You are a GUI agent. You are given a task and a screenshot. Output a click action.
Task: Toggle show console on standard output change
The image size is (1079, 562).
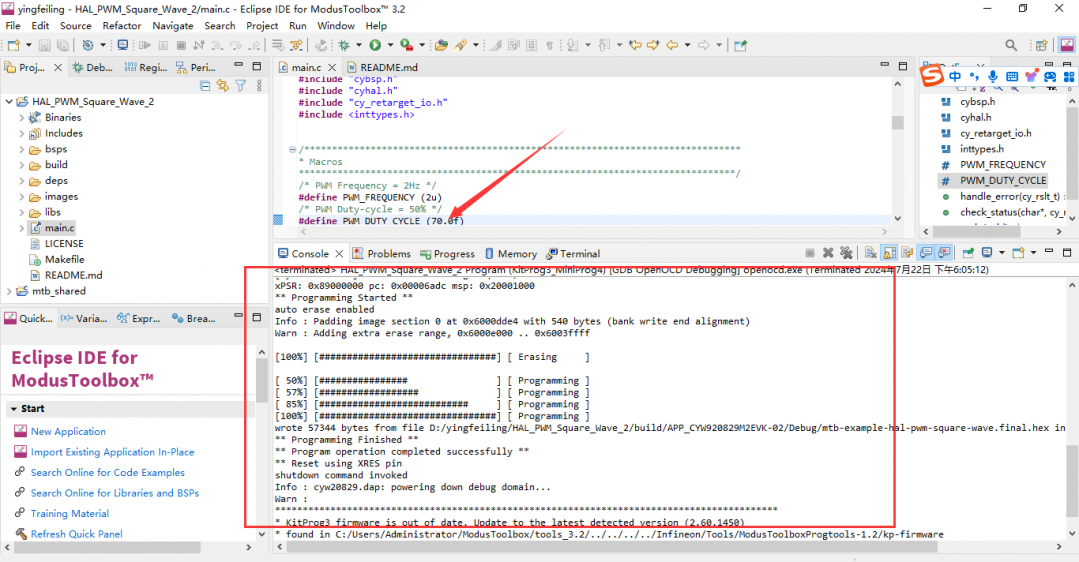coord(926,253)
